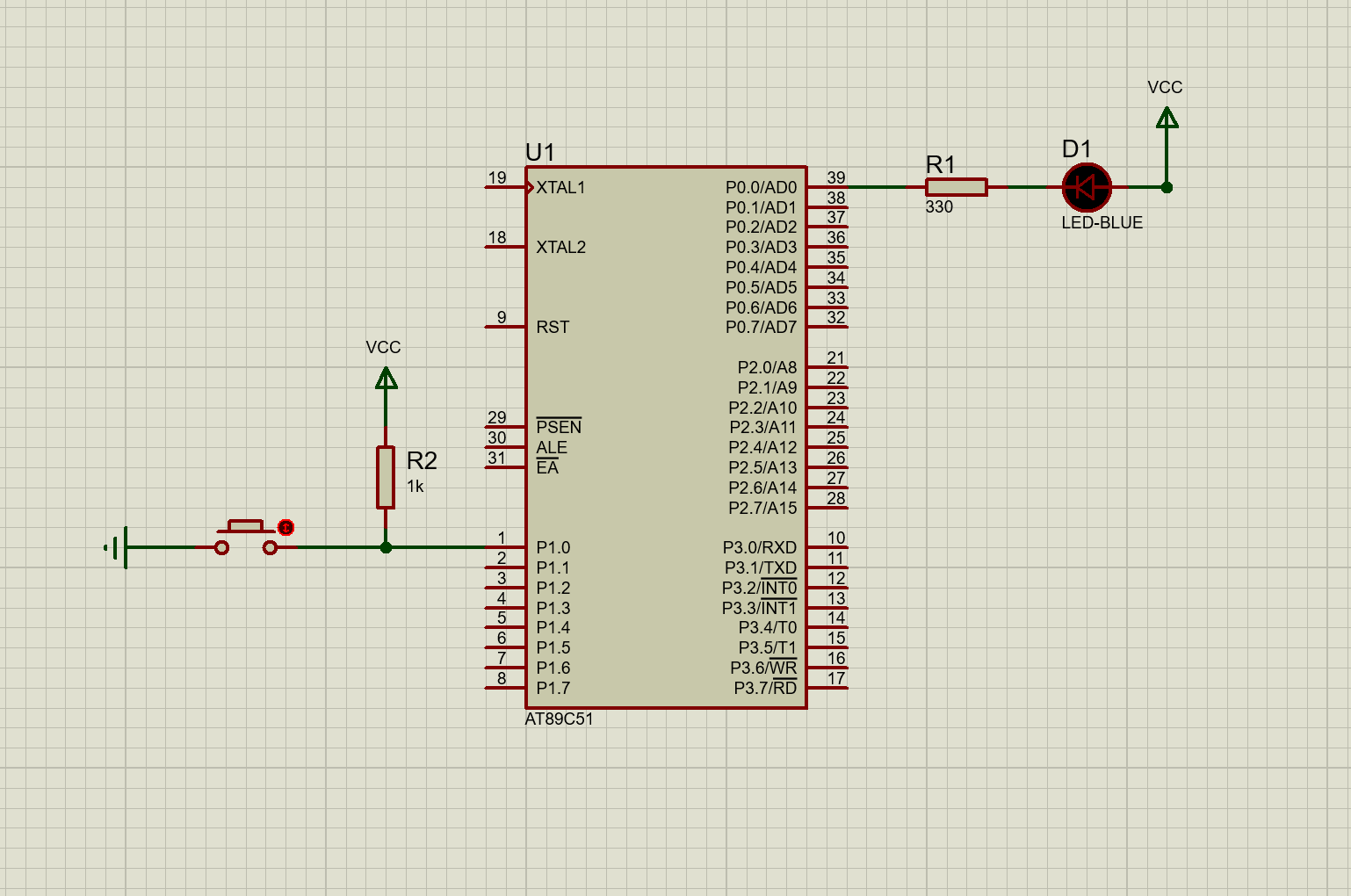Click the 330 value label under R1
The image size is (1351, 896).
(939, 207)
